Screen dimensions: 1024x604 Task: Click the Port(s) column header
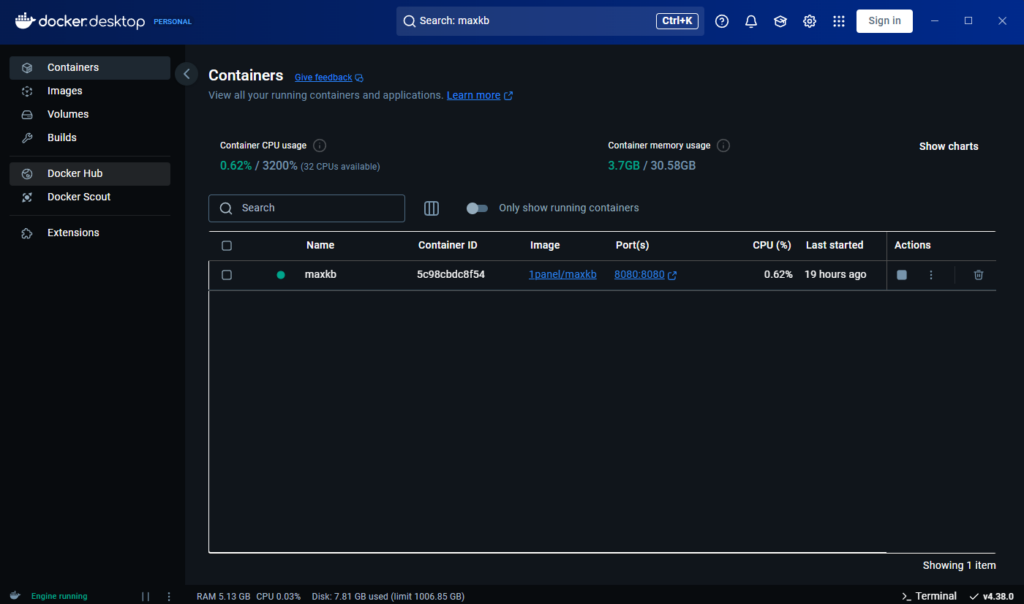pos(632,246)
